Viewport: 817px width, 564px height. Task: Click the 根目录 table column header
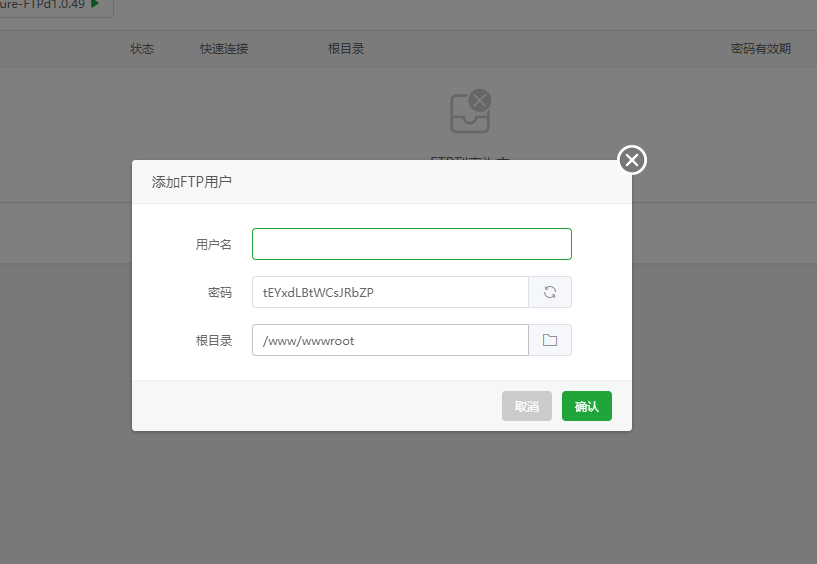point(346,49)
